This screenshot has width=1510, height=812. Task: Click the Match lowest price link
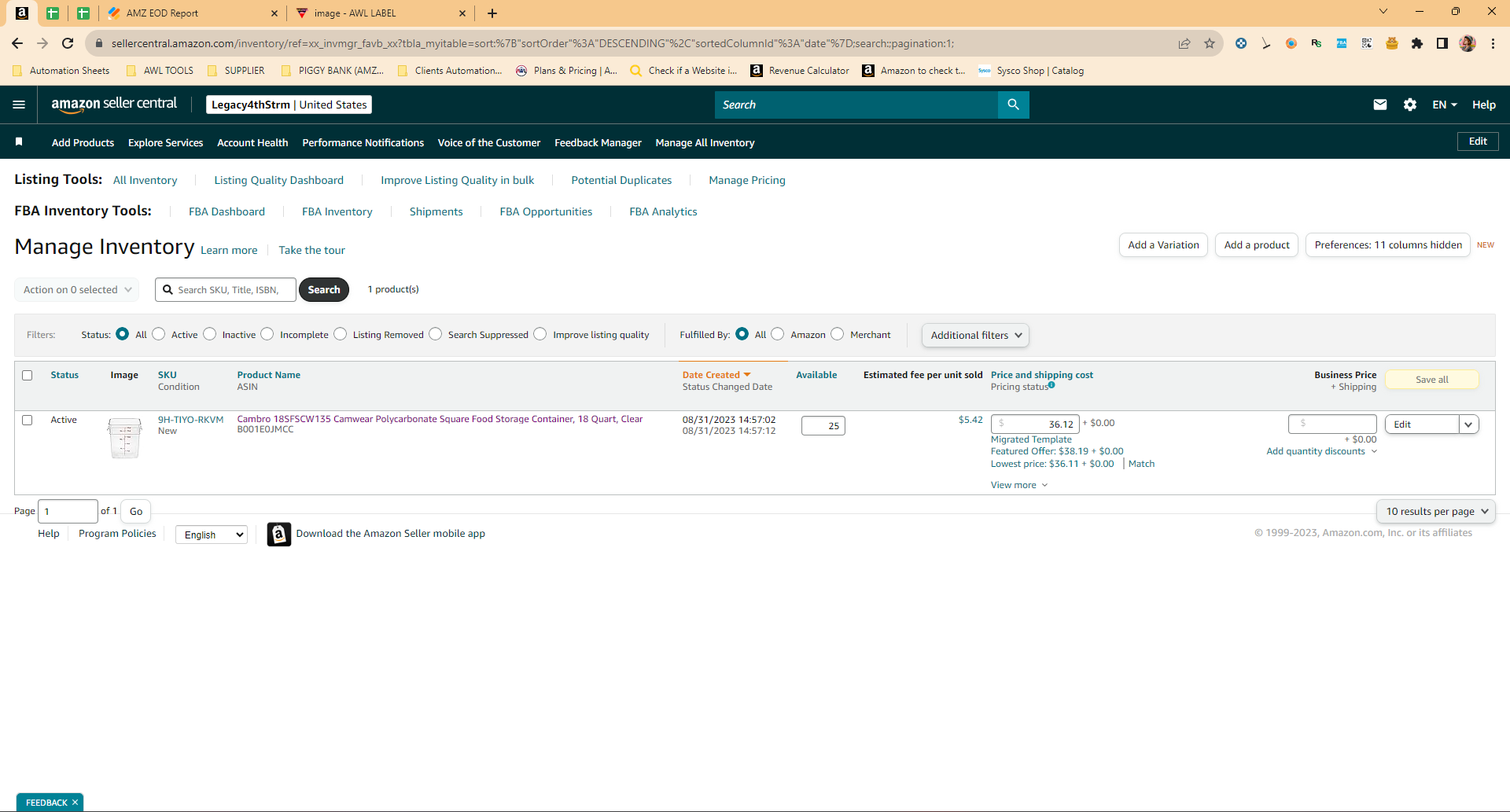pyautogui.click(x=1141, y=464)
